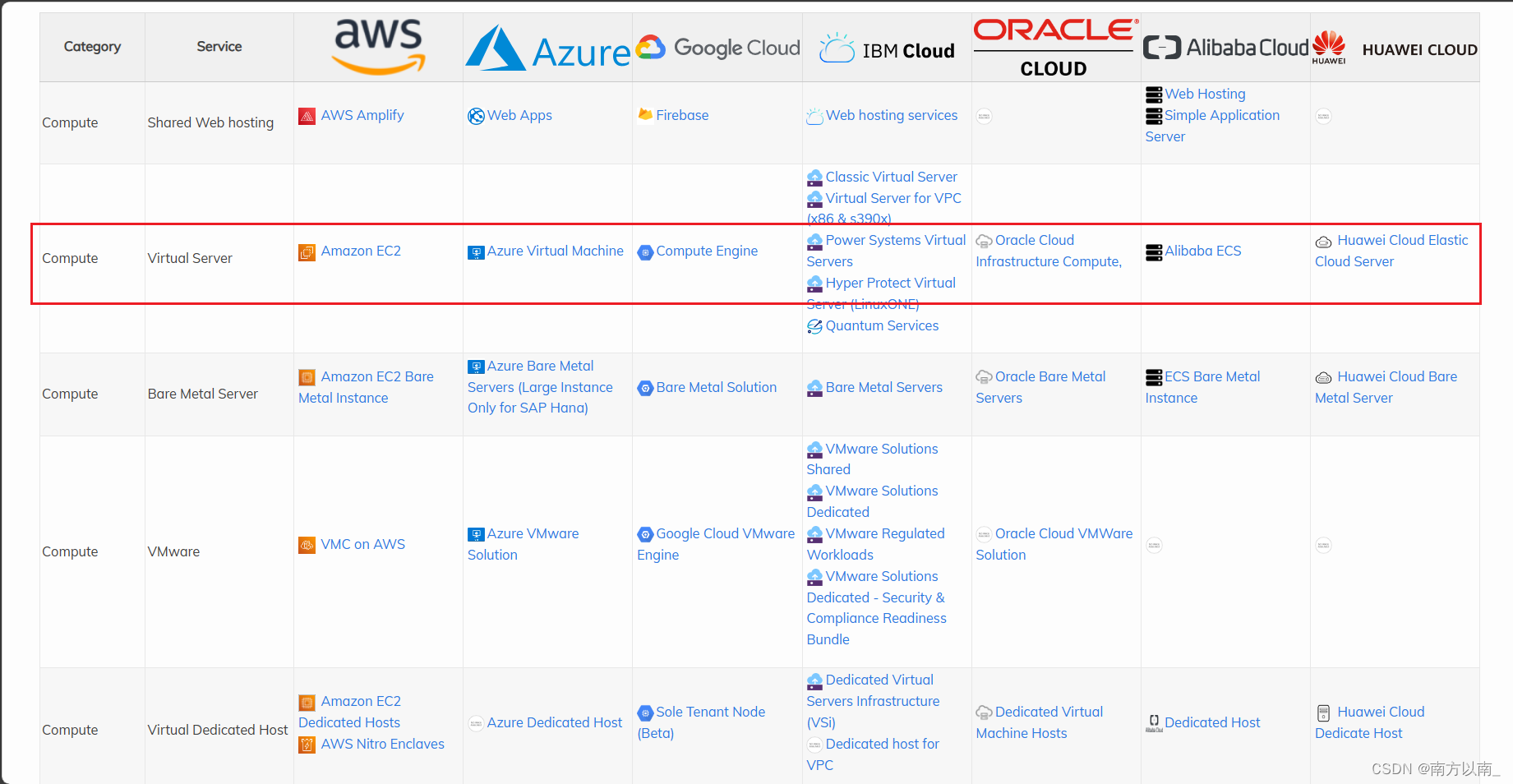Open Power Systems Virtual Servers link
Viewport: 1513px width, 784px height.
(887, 251)
